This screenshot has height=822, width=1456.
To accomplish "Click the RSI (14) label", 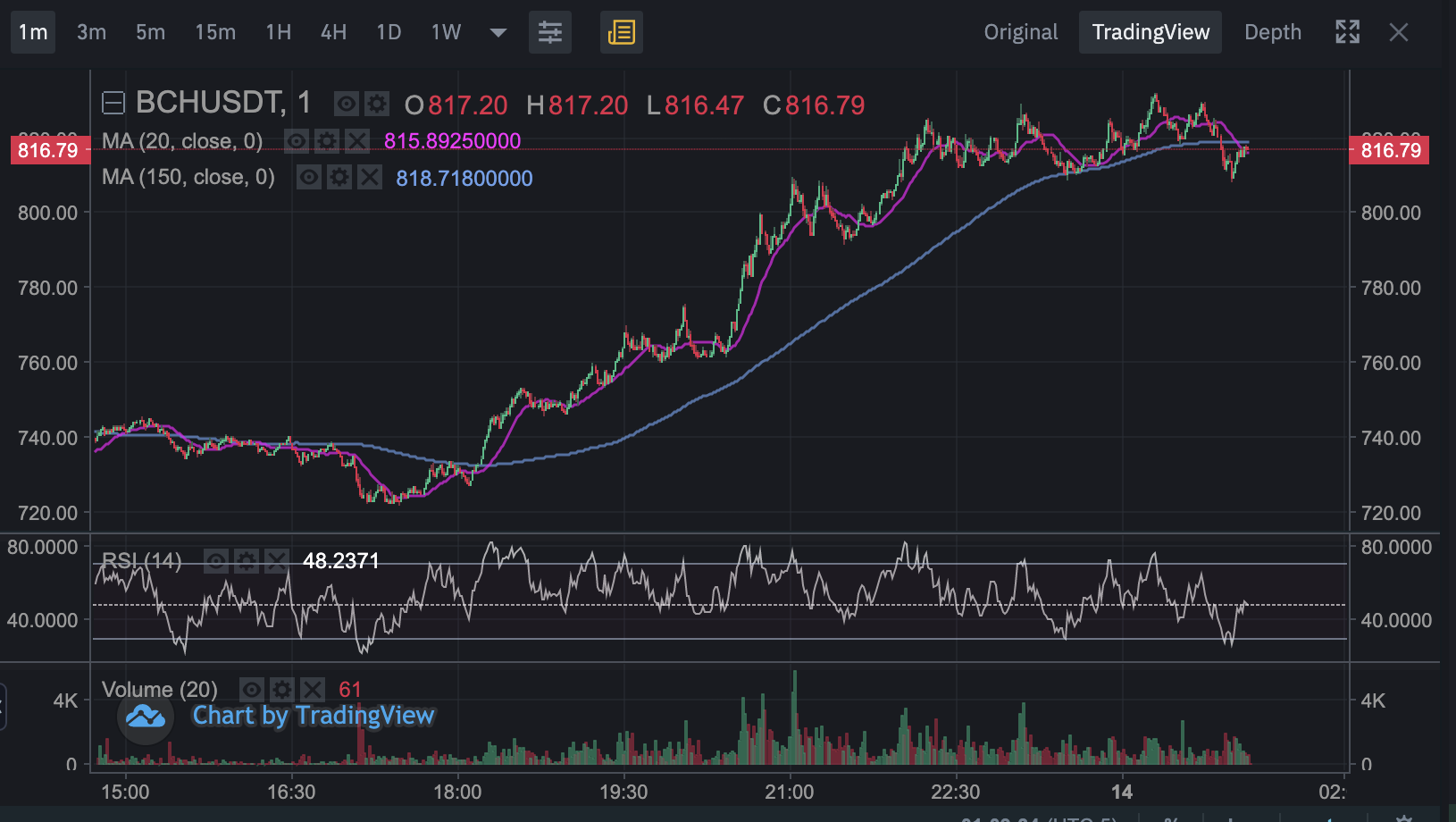I will point(142,561).
